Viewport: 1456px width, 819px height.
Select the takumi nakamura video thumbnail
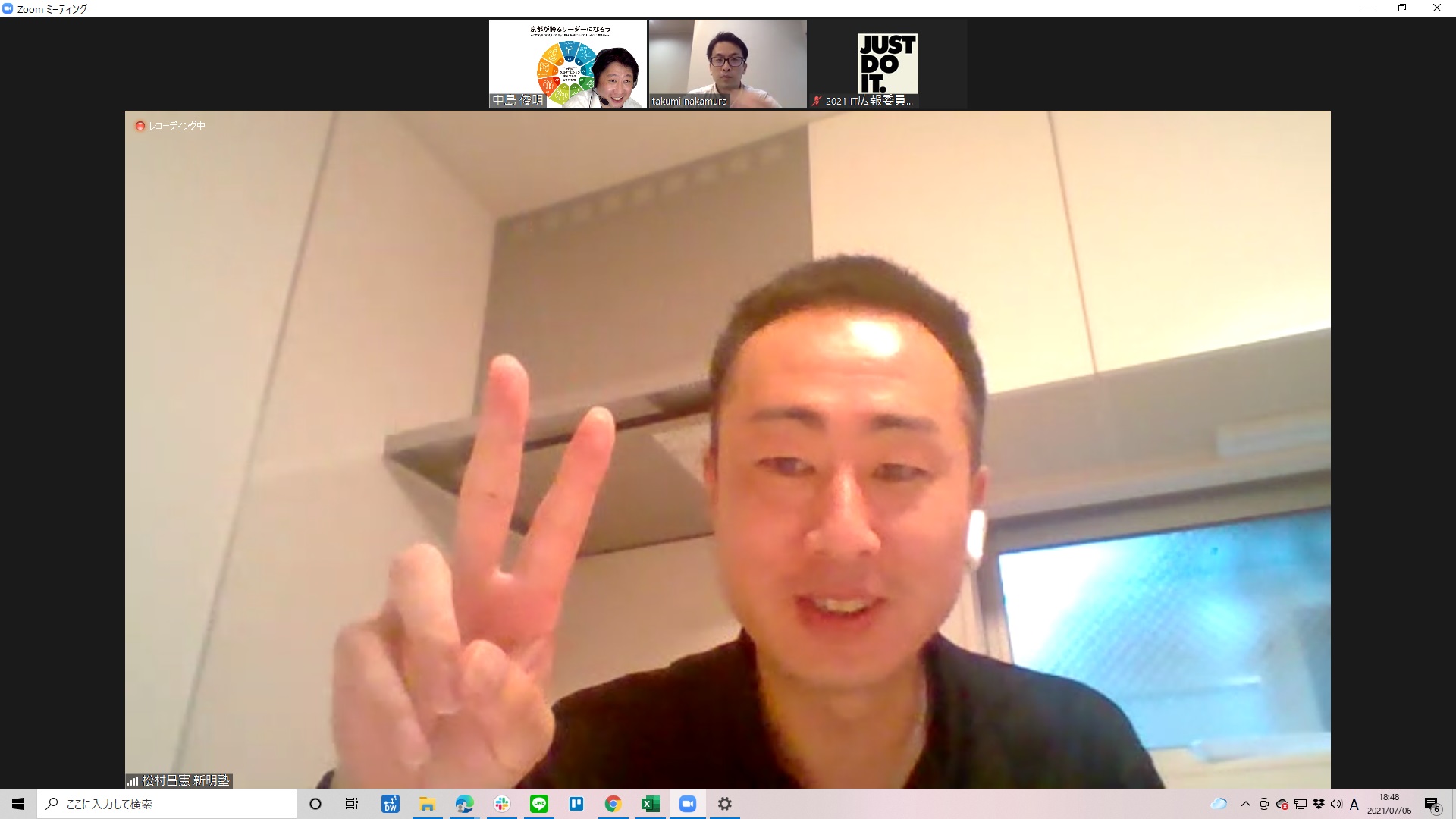(728, 64)
